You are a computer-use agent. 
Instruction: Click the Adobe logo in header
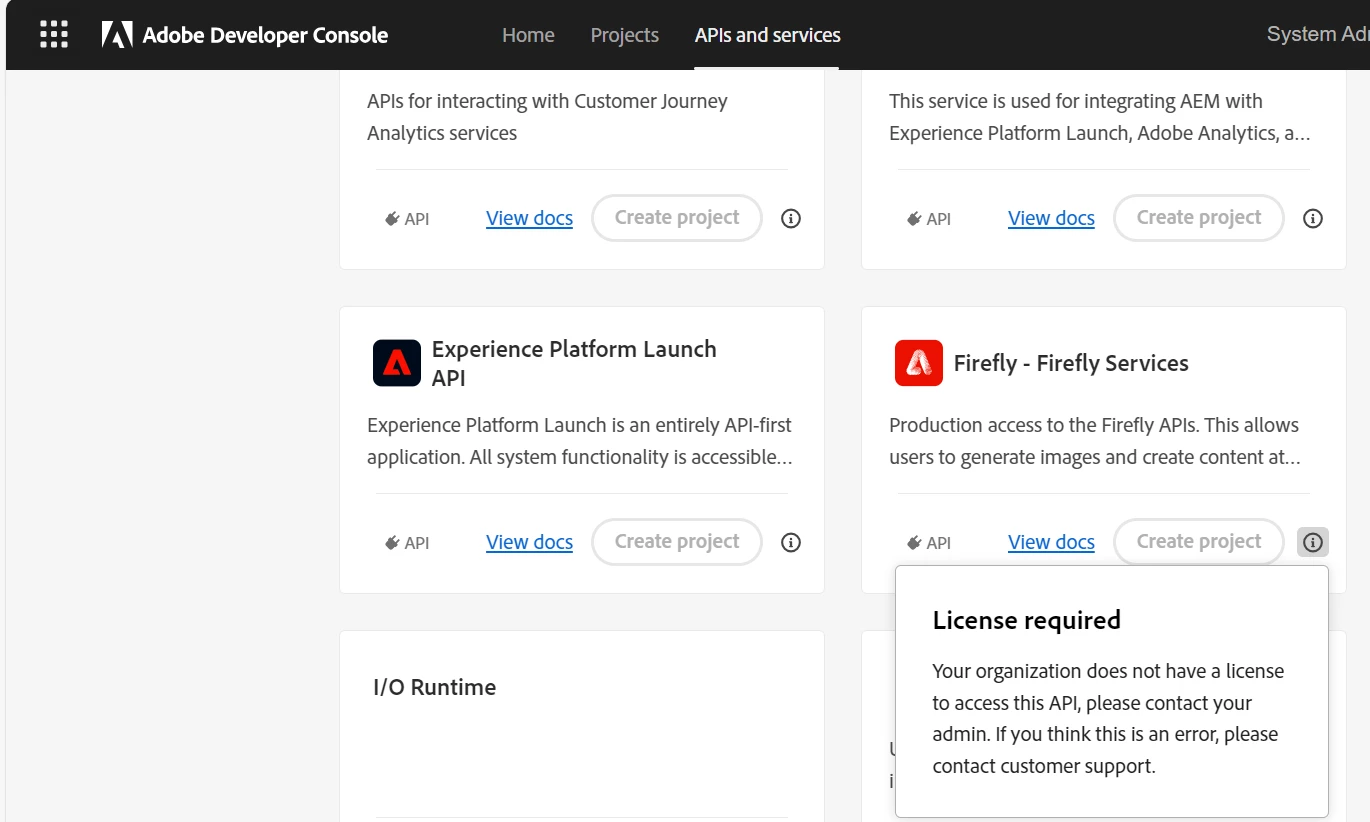point(117,35)
